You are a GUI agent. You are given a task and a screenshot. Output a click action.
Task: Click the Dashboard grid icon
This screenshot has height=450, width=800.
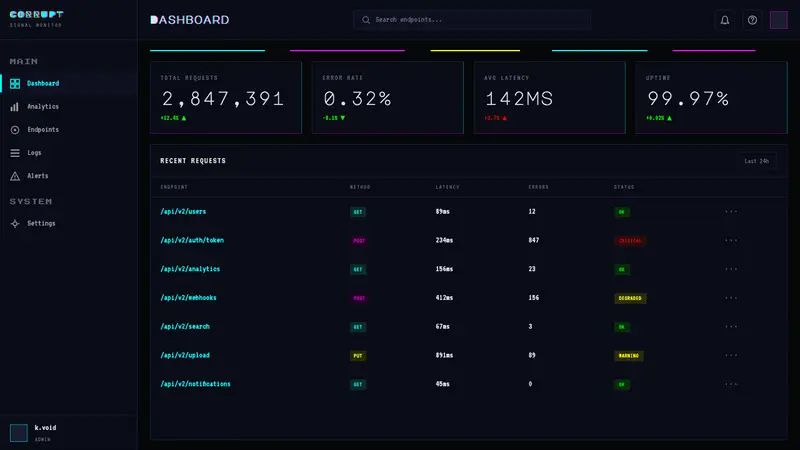click(x=15, y=84)
